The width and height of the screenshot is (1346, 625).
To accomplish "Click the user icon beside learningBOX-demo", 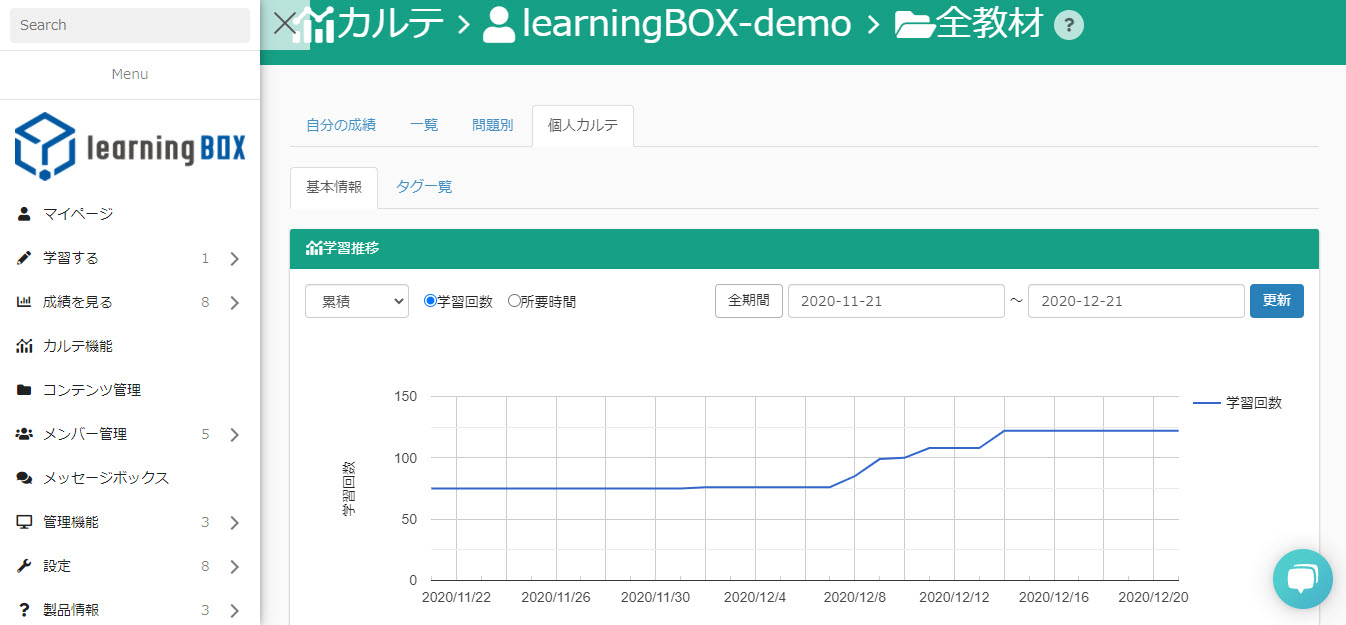I will pos(498,24).
